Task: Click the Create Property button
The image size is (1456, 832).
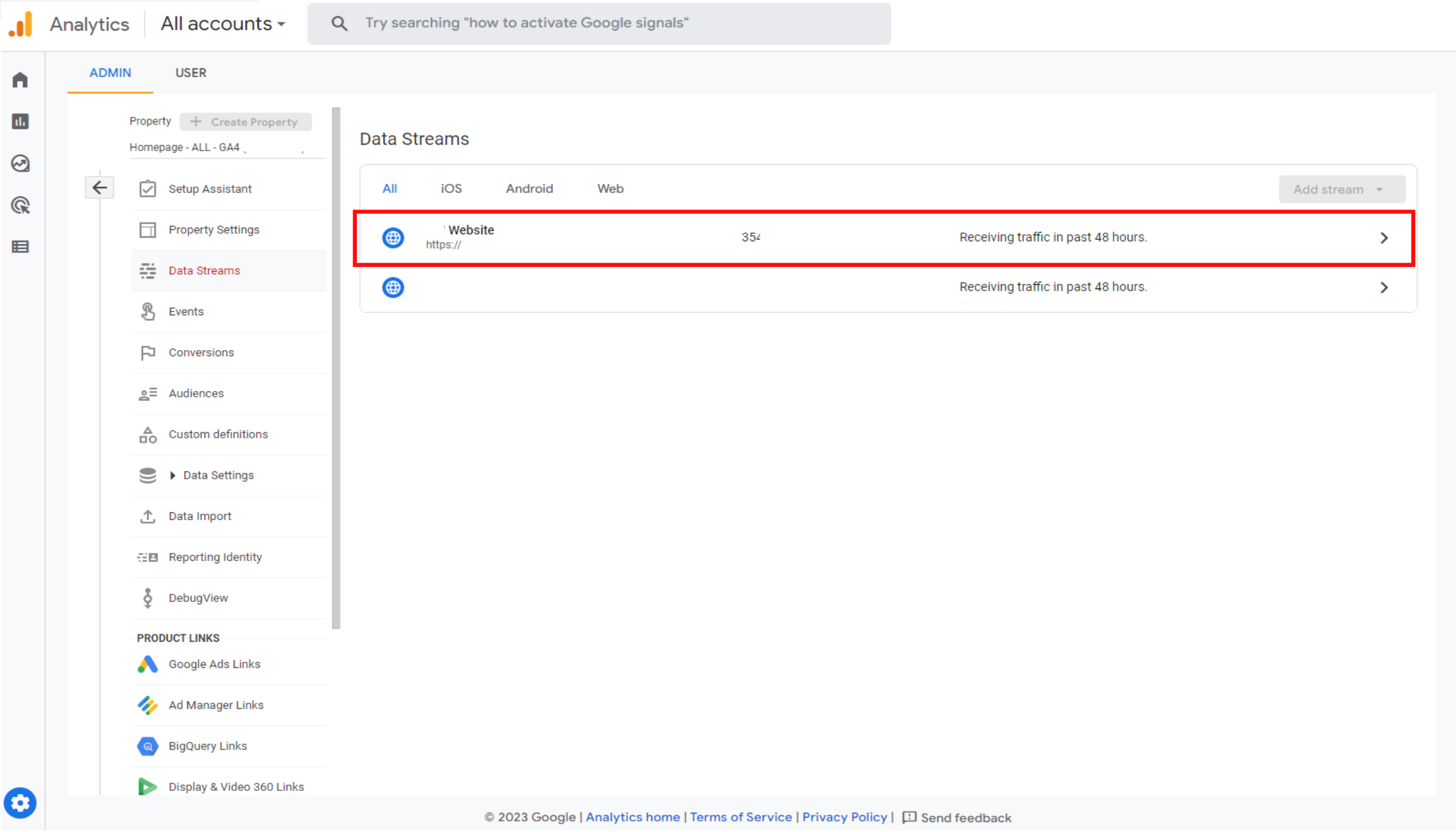Action: coord(246,122)
